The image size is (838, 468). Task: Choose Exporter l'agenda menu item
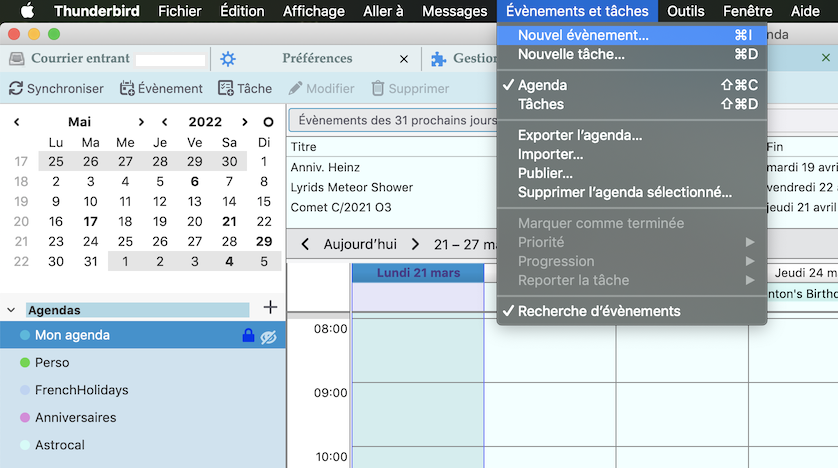632,135
